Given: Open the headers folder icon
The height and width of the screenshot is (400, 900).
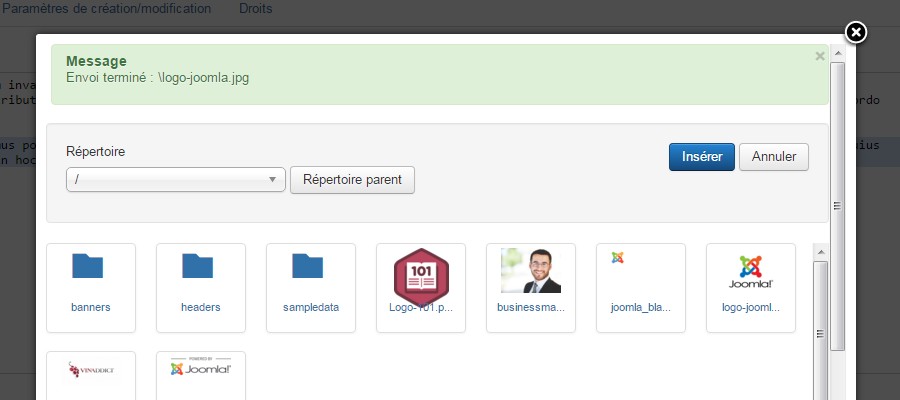Looking at the screenshot, I should [x=197, y=266].
